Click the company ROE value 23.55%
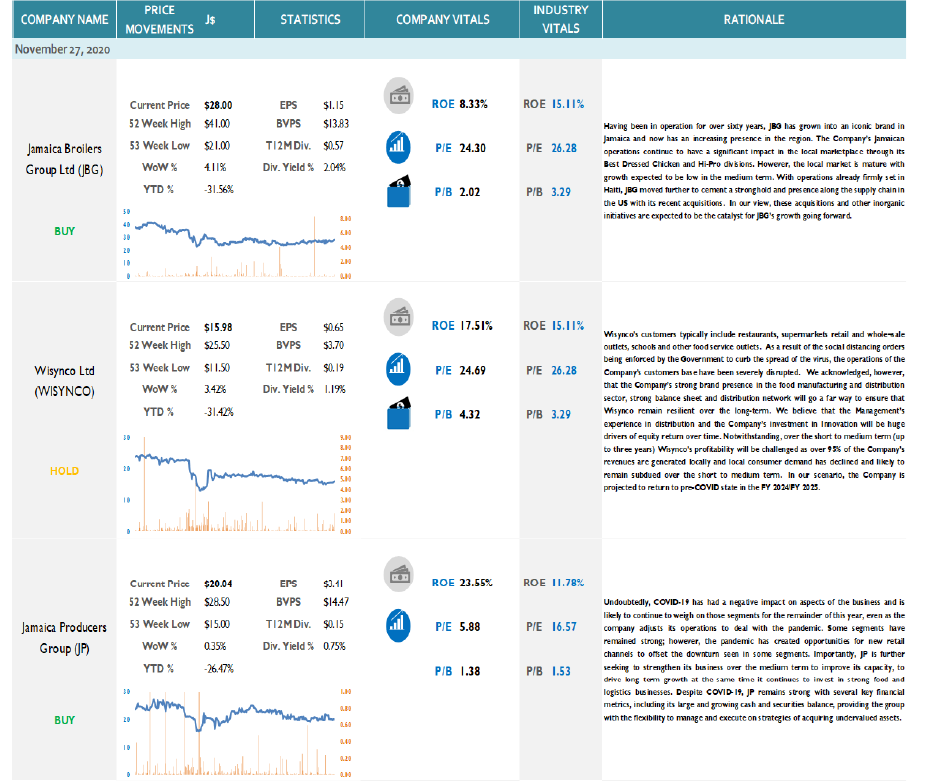 (x=475, y=583)
